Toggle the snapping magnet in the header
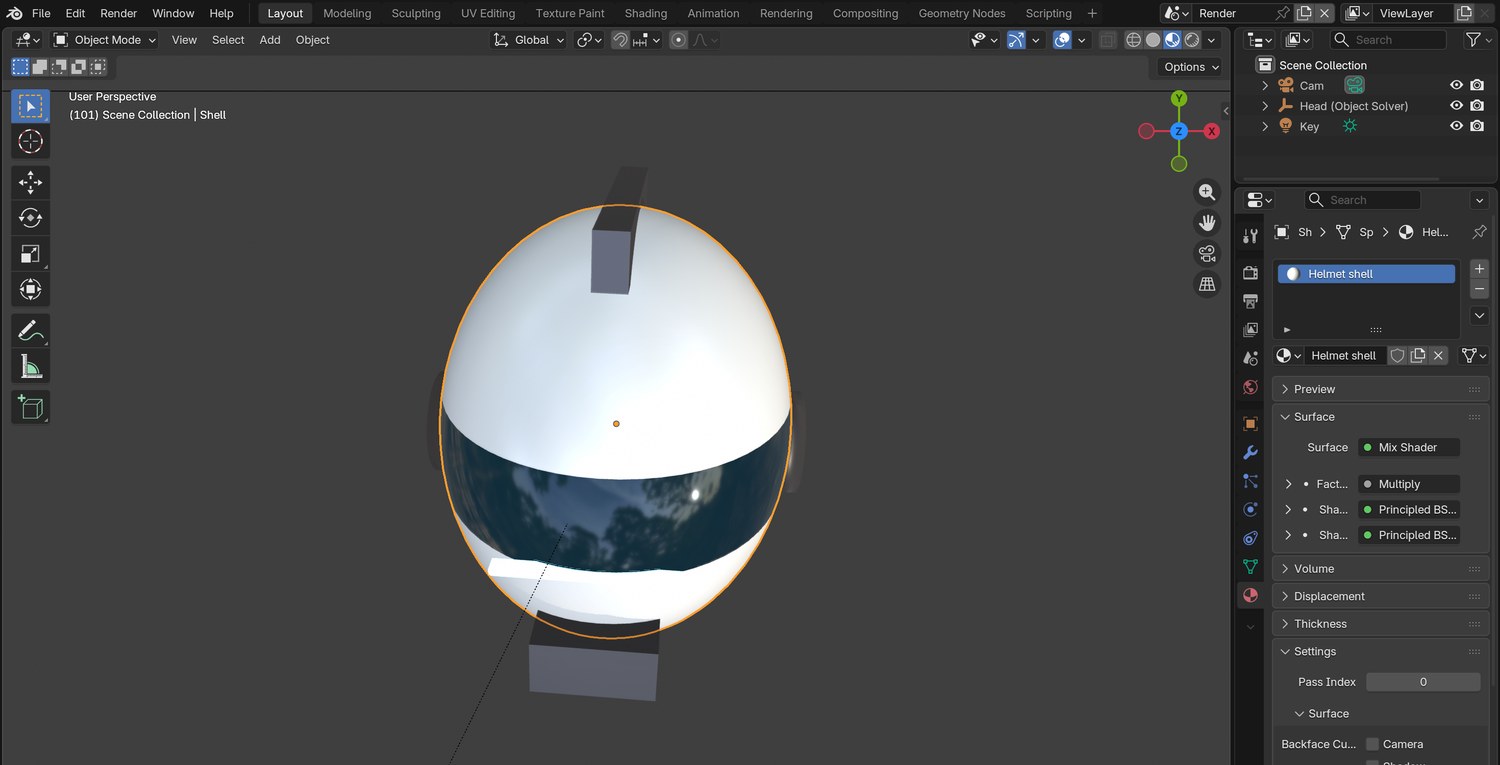Image resolution: width=1500 pixels, height=765 pixels. [620, 40]
